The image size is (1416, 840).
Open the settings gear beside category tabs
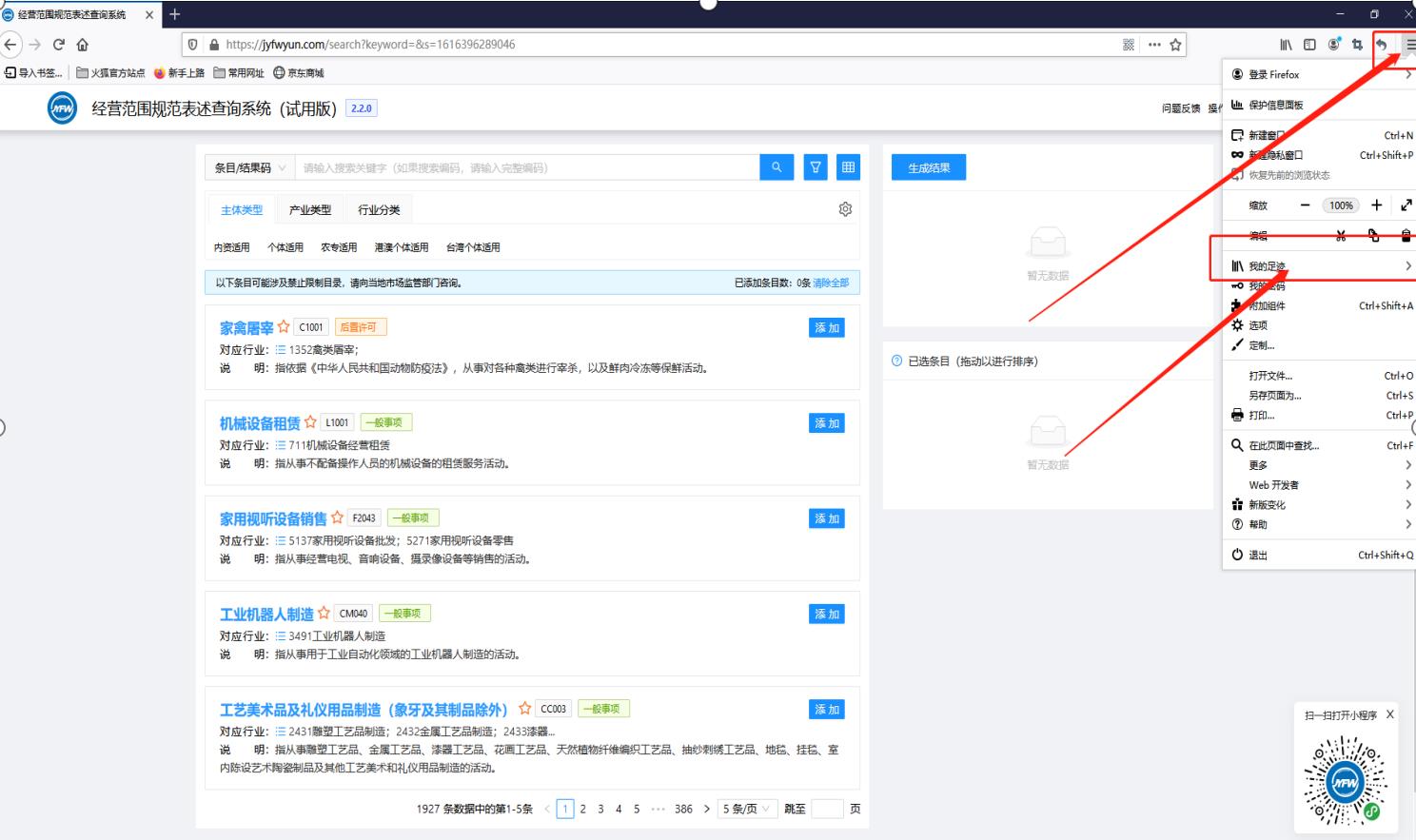click(x=845, y=209)
